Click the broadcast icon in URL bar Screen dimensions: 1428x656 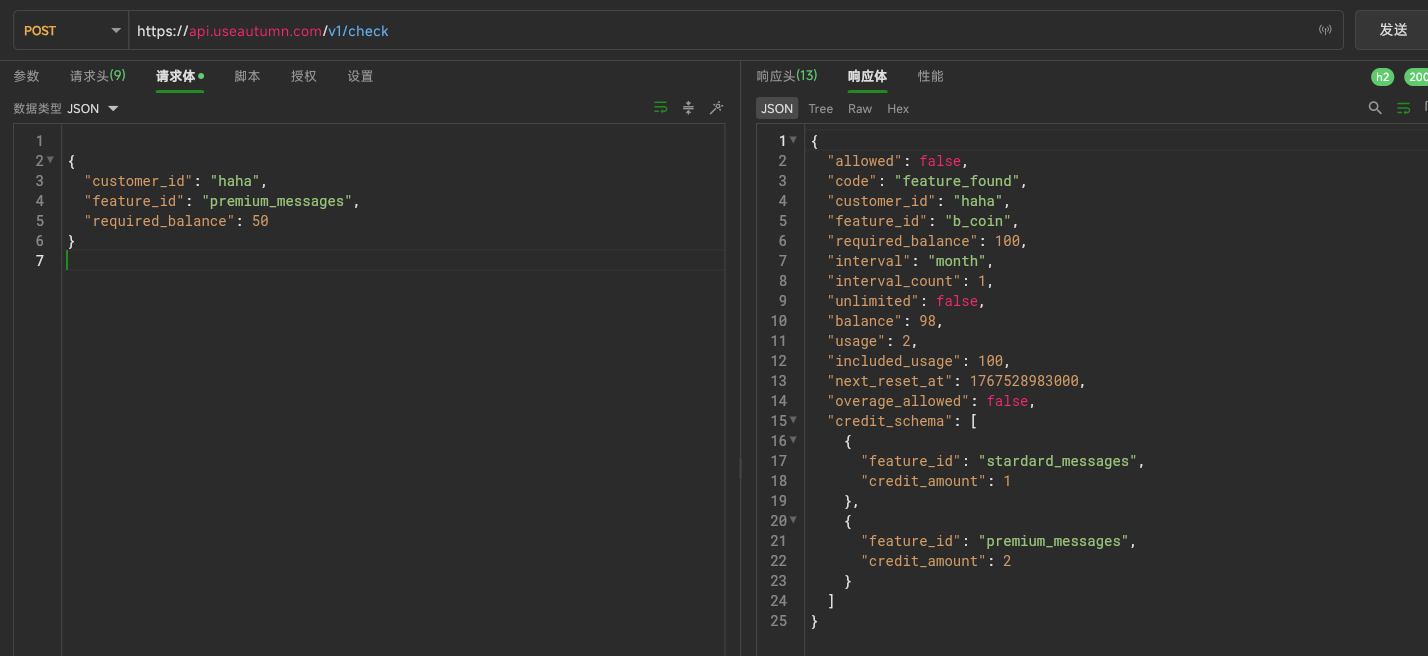[1325, 31]
